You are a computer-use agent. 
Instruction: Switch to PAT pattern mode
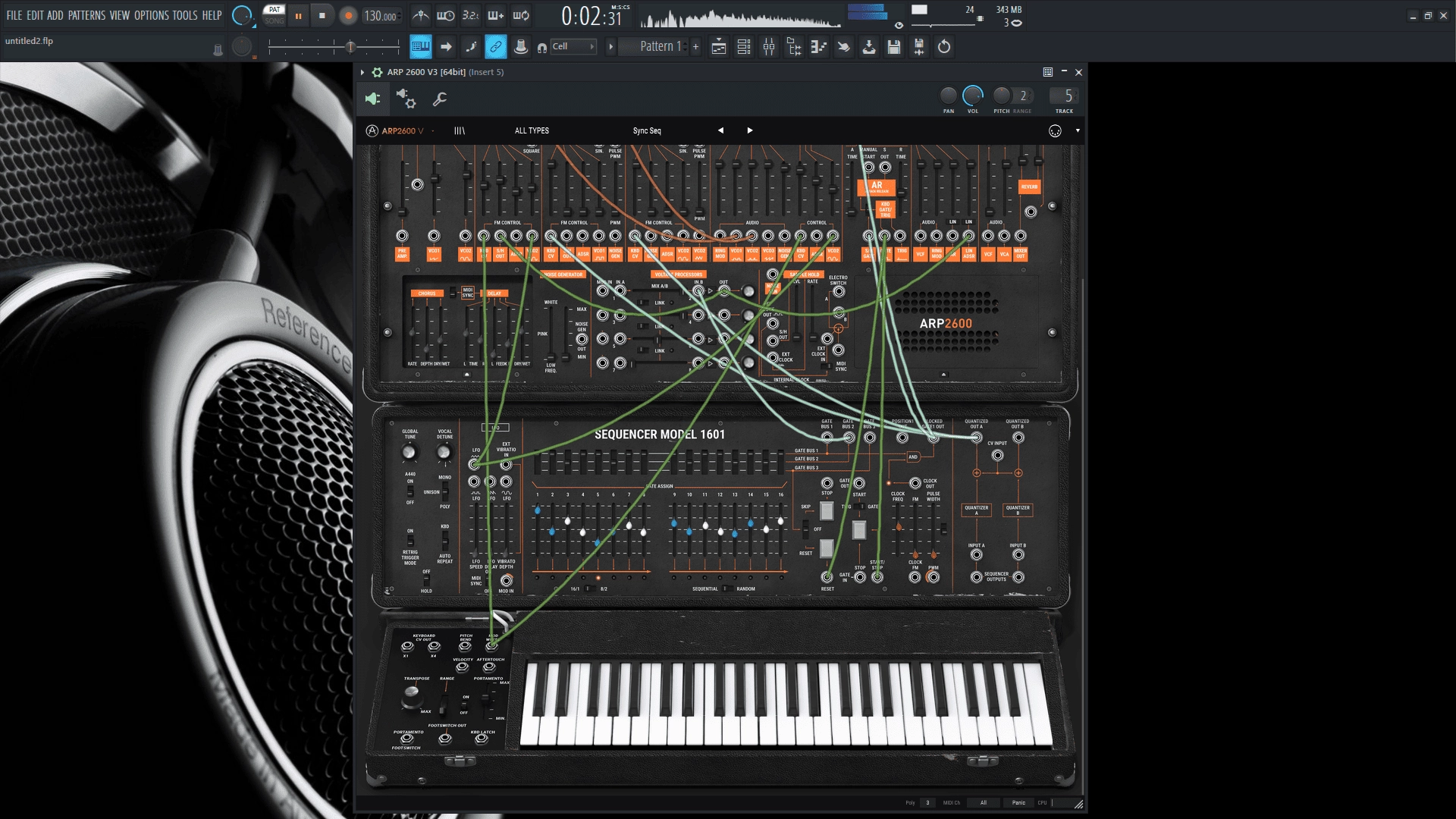pyautogui.click(x=275, y=10)
